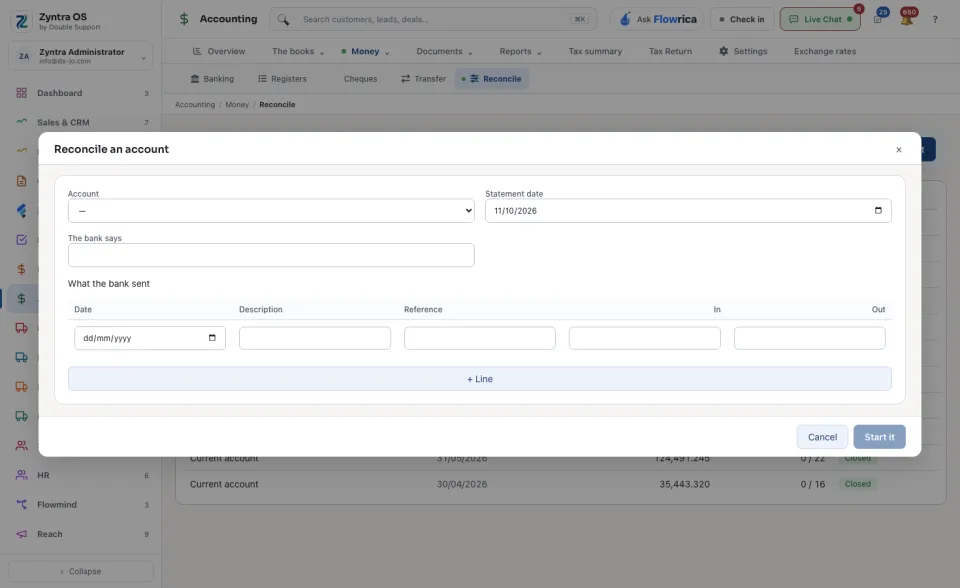This screenshot has height=588, width=960.
Task: Expand the Reports menu
Action: pos(520,51)
